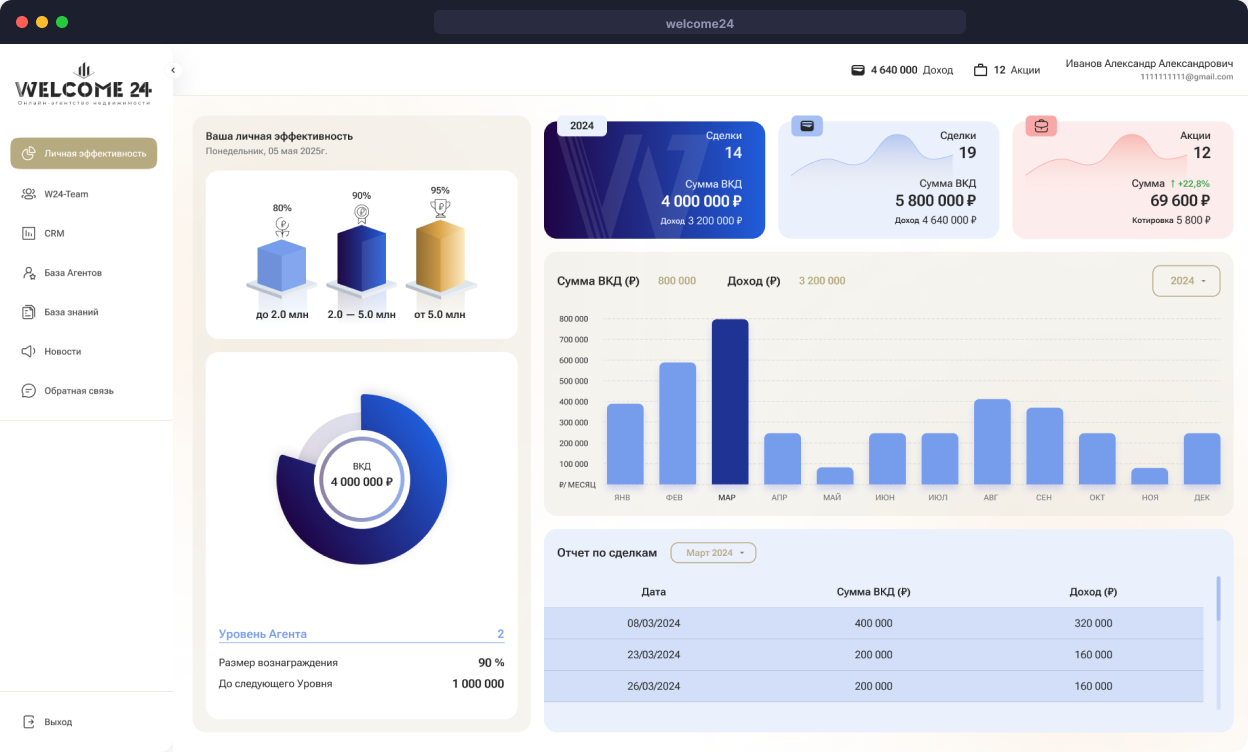This screenshot has width=1248, height=752.
Task: Click the trophy icon above the gold bar
Action: click(440, 208)
